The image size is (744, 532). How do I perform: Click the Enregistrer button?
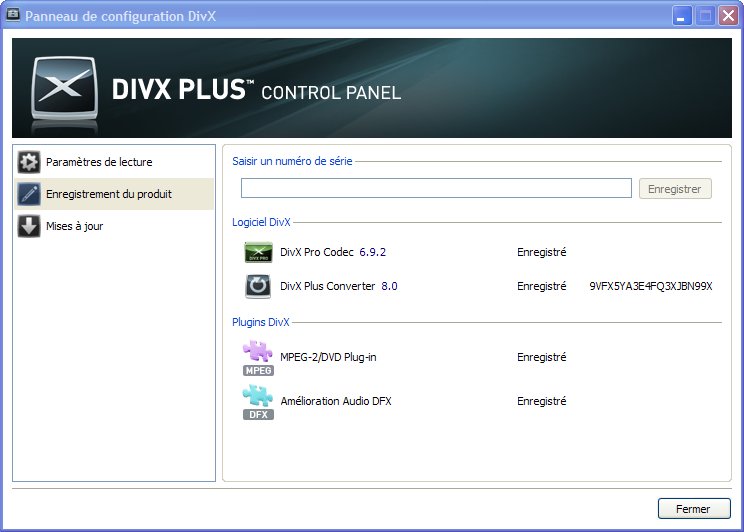click(x=675, y=189)
